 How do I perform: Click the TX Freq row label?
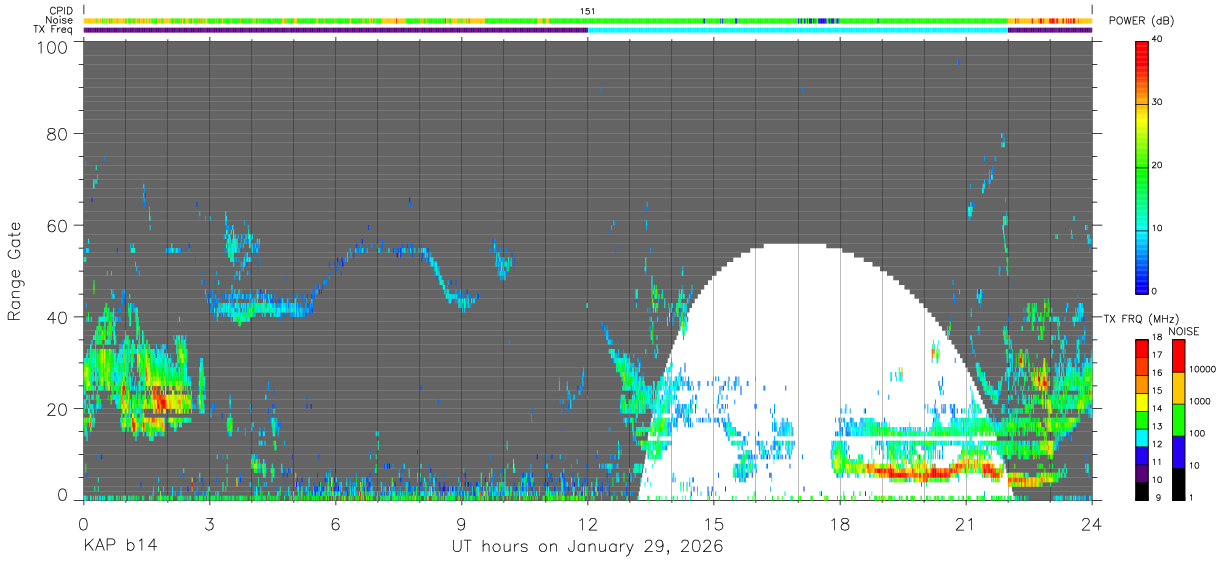coord(54,30)
